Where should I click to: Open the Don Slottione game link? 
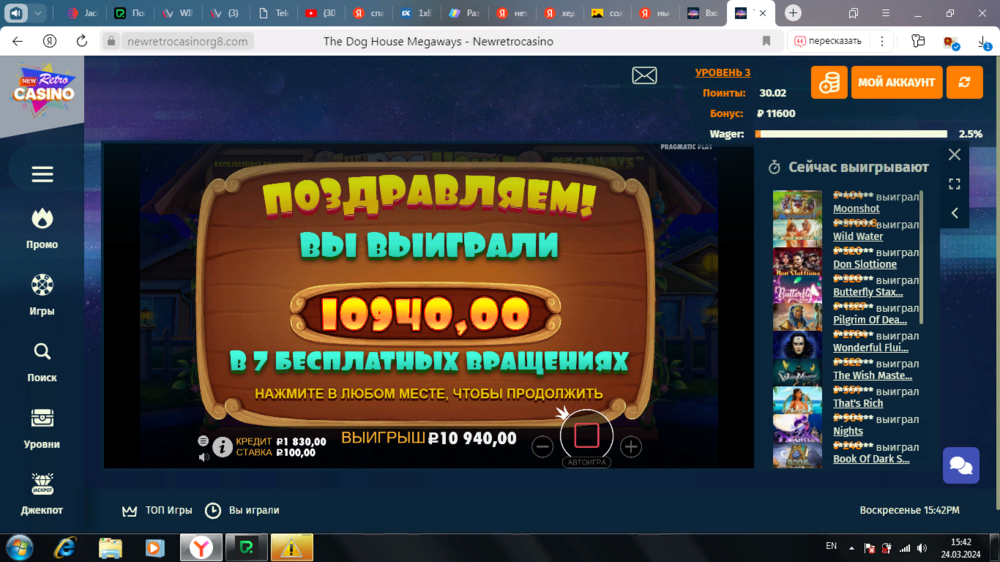[x=864, y=264]
